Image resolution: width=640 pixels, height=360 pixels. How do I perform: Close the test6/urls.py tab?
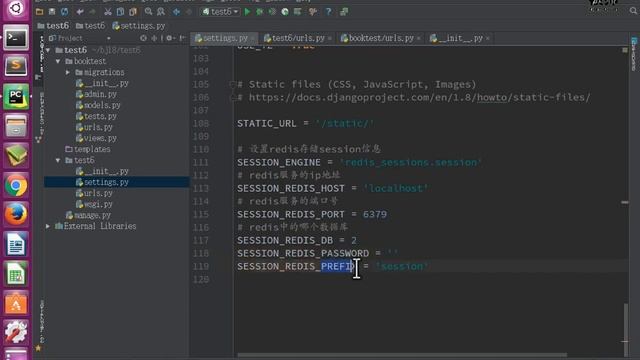(330, 38)
